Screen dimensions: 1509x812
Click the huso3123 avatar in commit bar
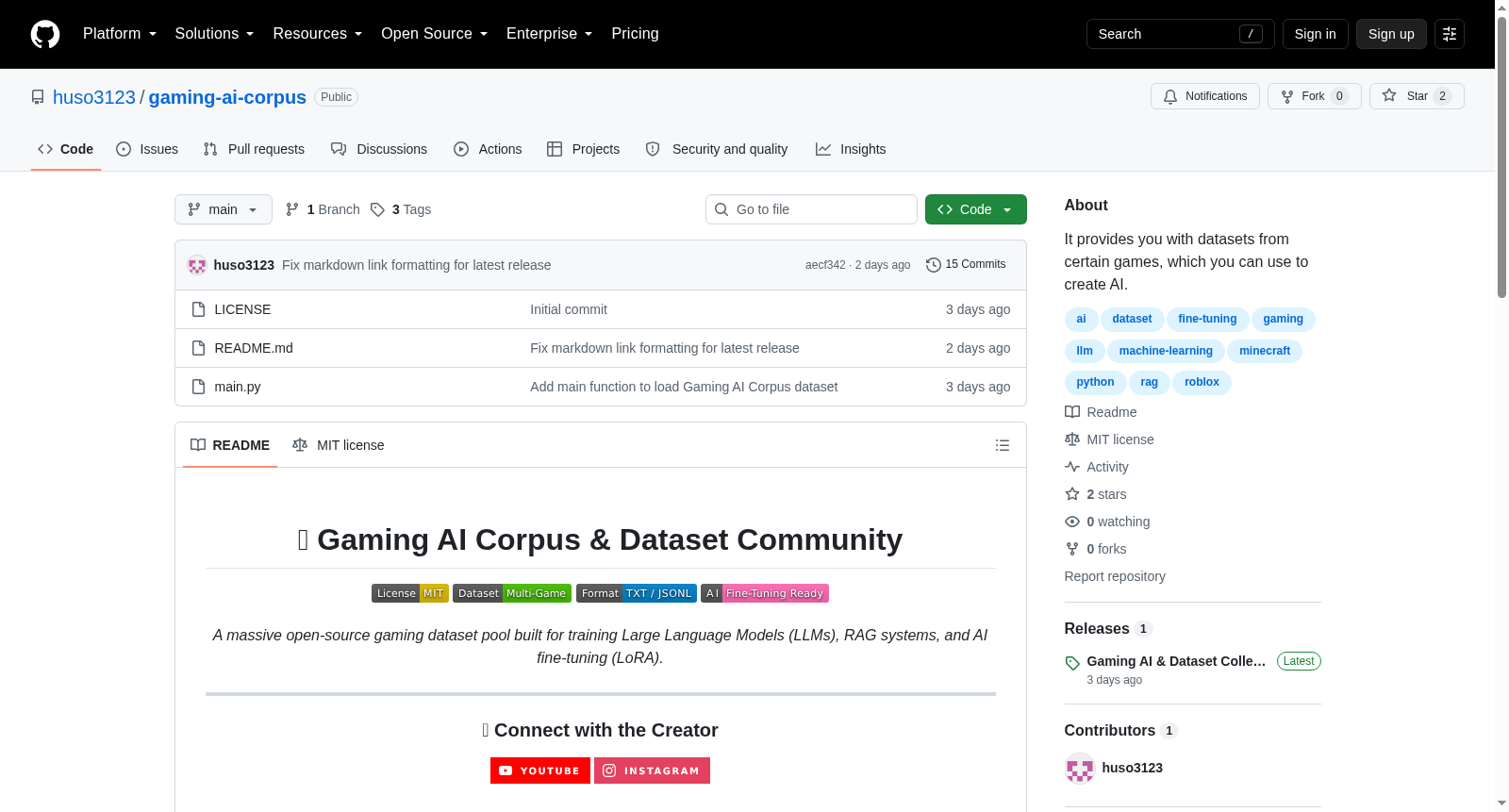click(197, 265)
